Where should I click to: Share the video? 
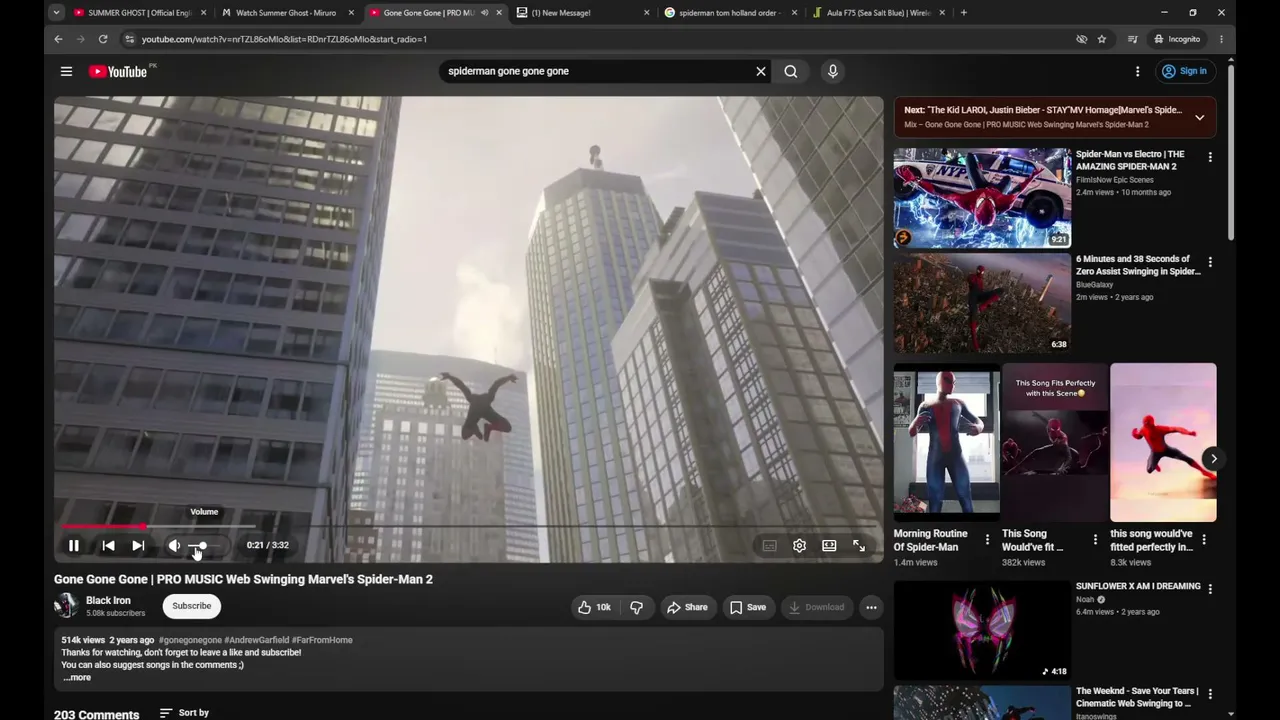[687, 607]
